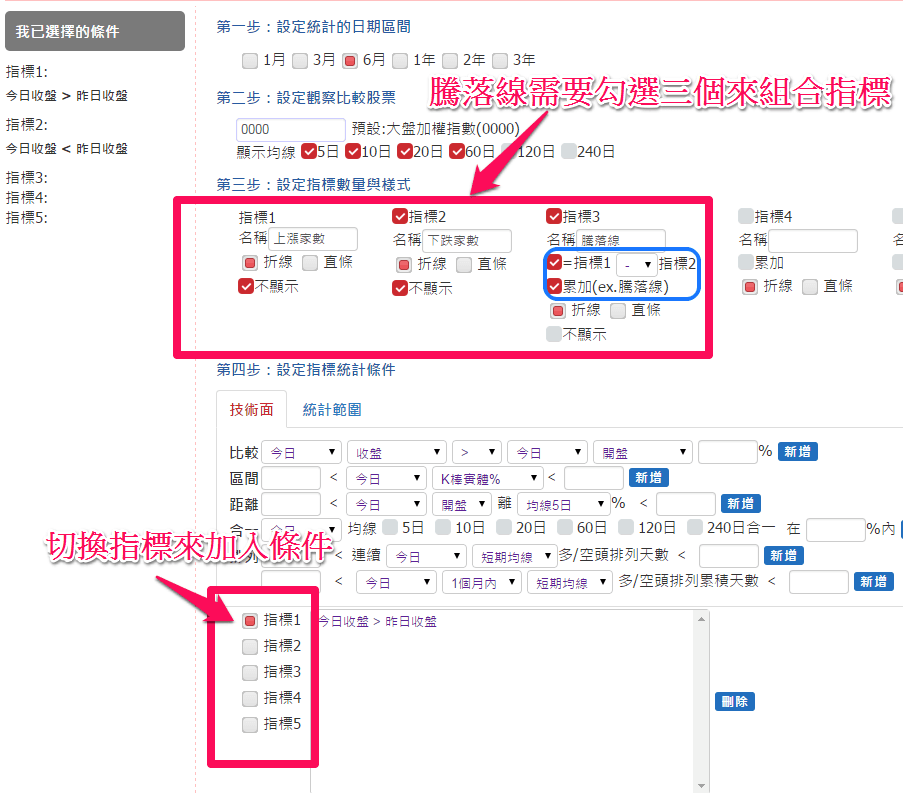The width and height of the screenshot is (903, 793).
Task: Open the 均線5日 dropdown in 距離 row
Action: pos(563,504)
